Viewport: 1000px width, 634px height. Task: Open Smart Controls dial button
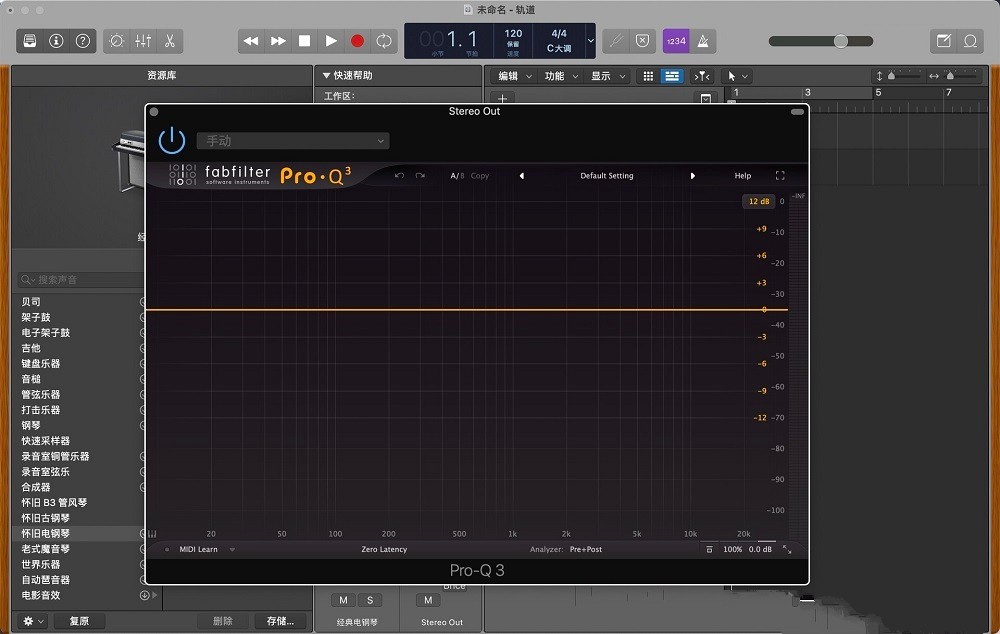pyautogui.click(x=117, y=41)
